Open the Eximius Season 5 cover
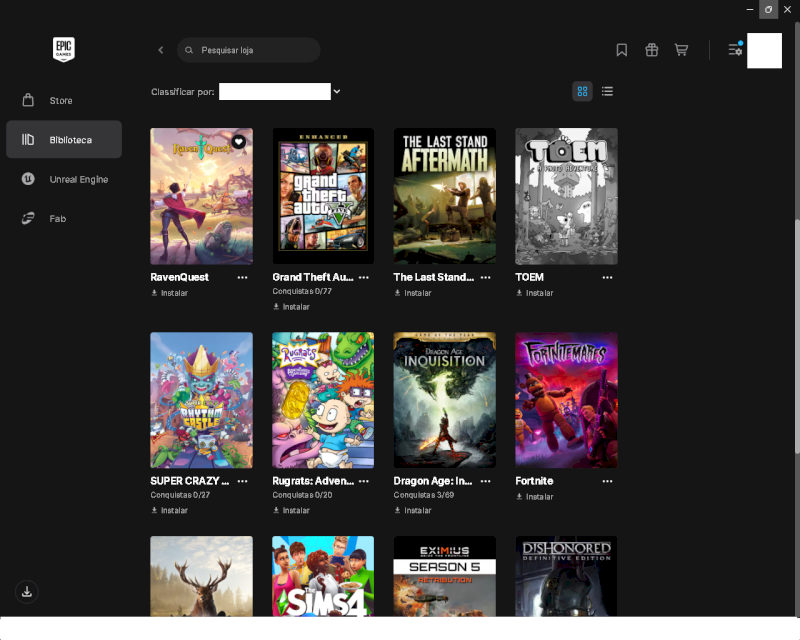The height and width of the screenshot is (640, 800). [x=444, y=576]
